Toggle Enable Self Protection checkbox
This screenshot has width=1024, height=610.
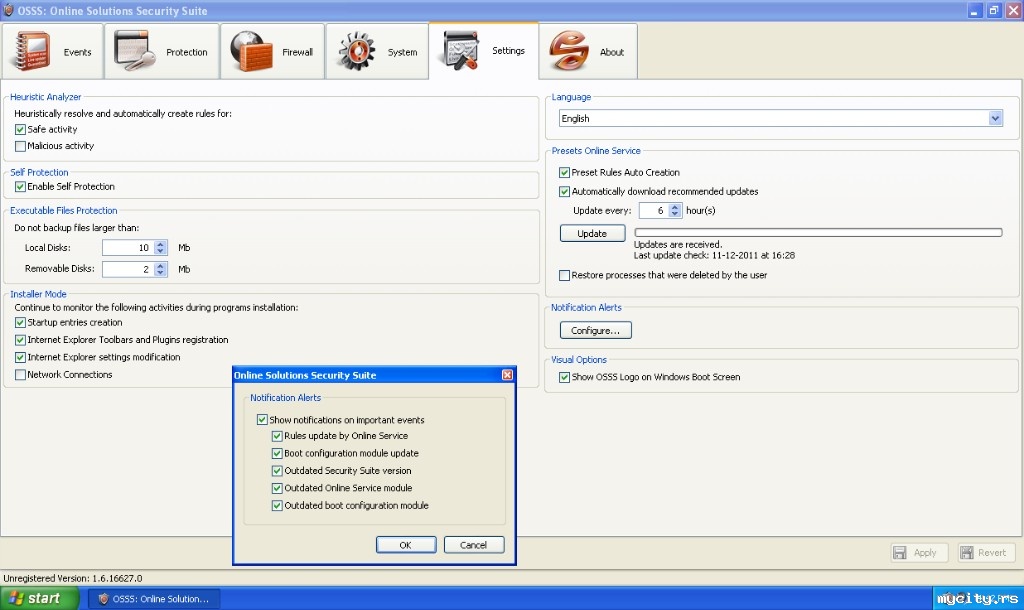pos(20,187)
